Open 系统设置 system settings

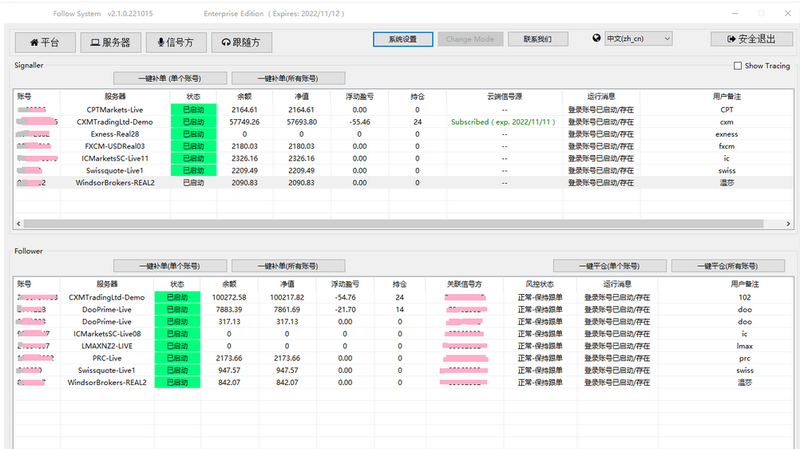pyautogui.click(x=403, y=39)
